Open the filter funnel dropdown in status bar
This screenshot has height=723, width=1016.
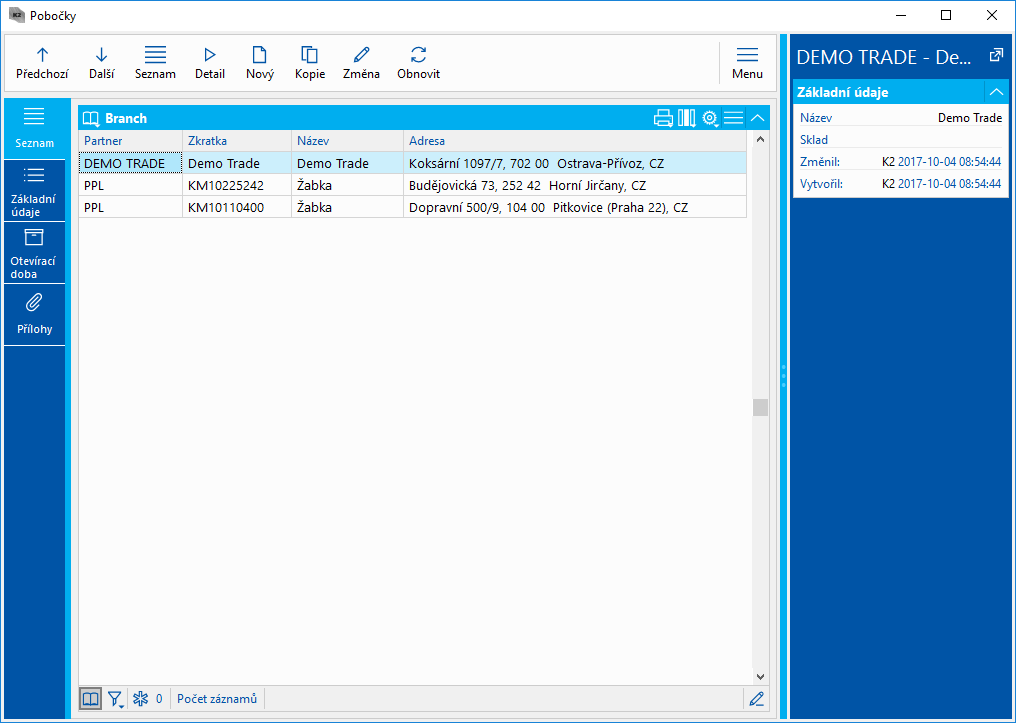pyautogui.click(x=116, y=699)
